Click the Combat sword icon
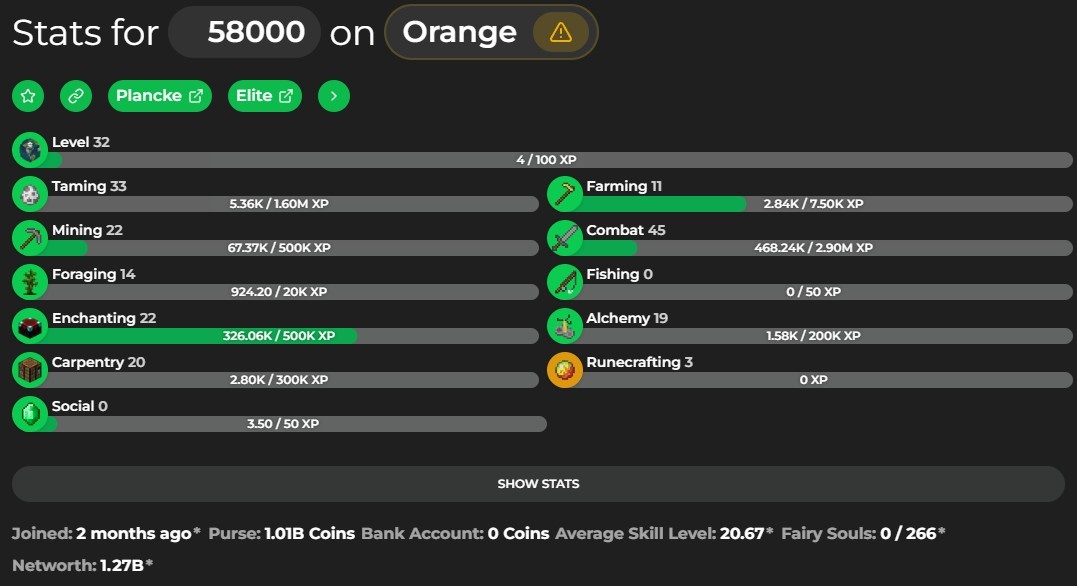The height and width of the screenshot is (586, 1077). click(x=565, y=238)
